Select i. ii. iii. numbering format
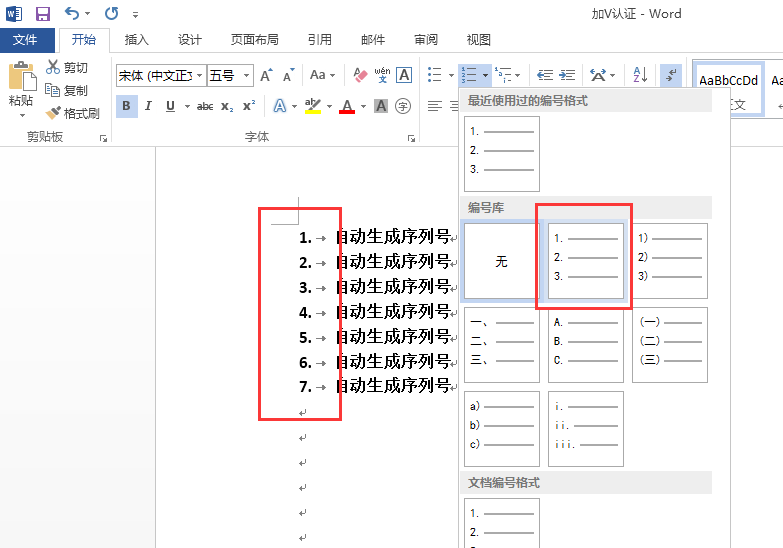783x548 pixels. (x=586, y=429)
